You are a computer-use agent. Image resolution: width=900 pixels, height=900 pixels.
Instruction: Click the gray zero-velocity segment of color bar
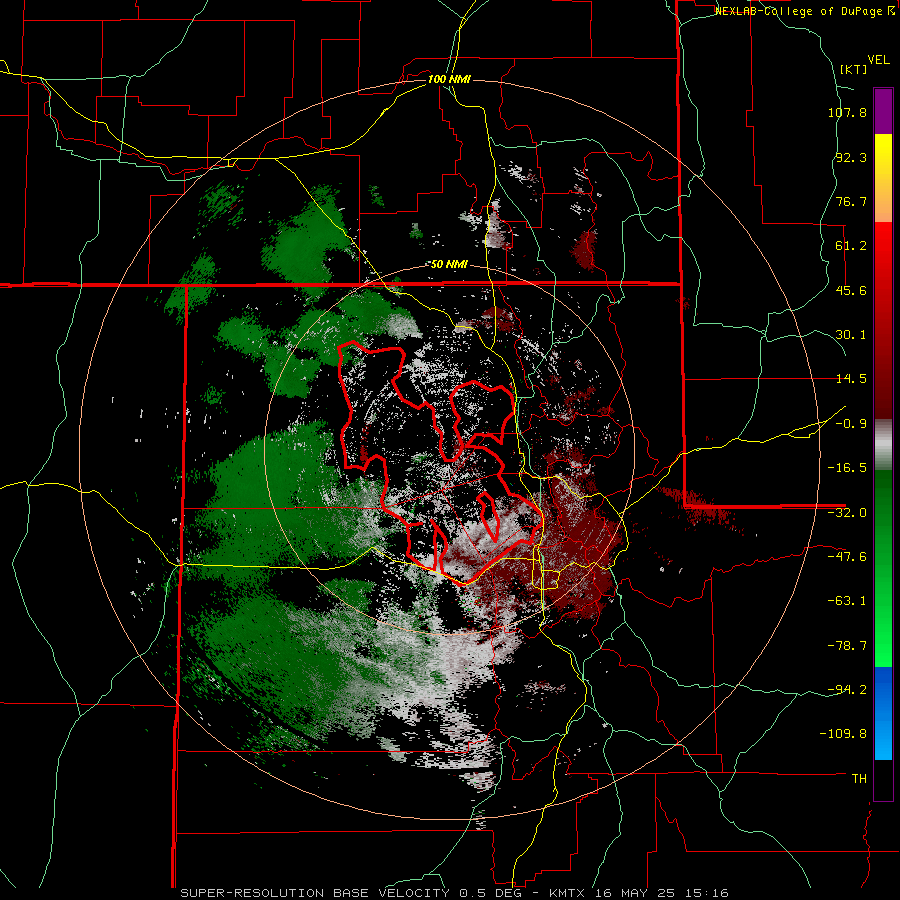[x=883, y=443]
